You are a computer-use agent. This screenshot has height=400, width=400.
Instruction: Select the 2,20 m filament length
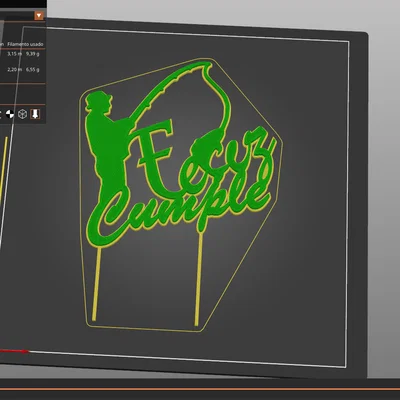[x=15, y=70]
